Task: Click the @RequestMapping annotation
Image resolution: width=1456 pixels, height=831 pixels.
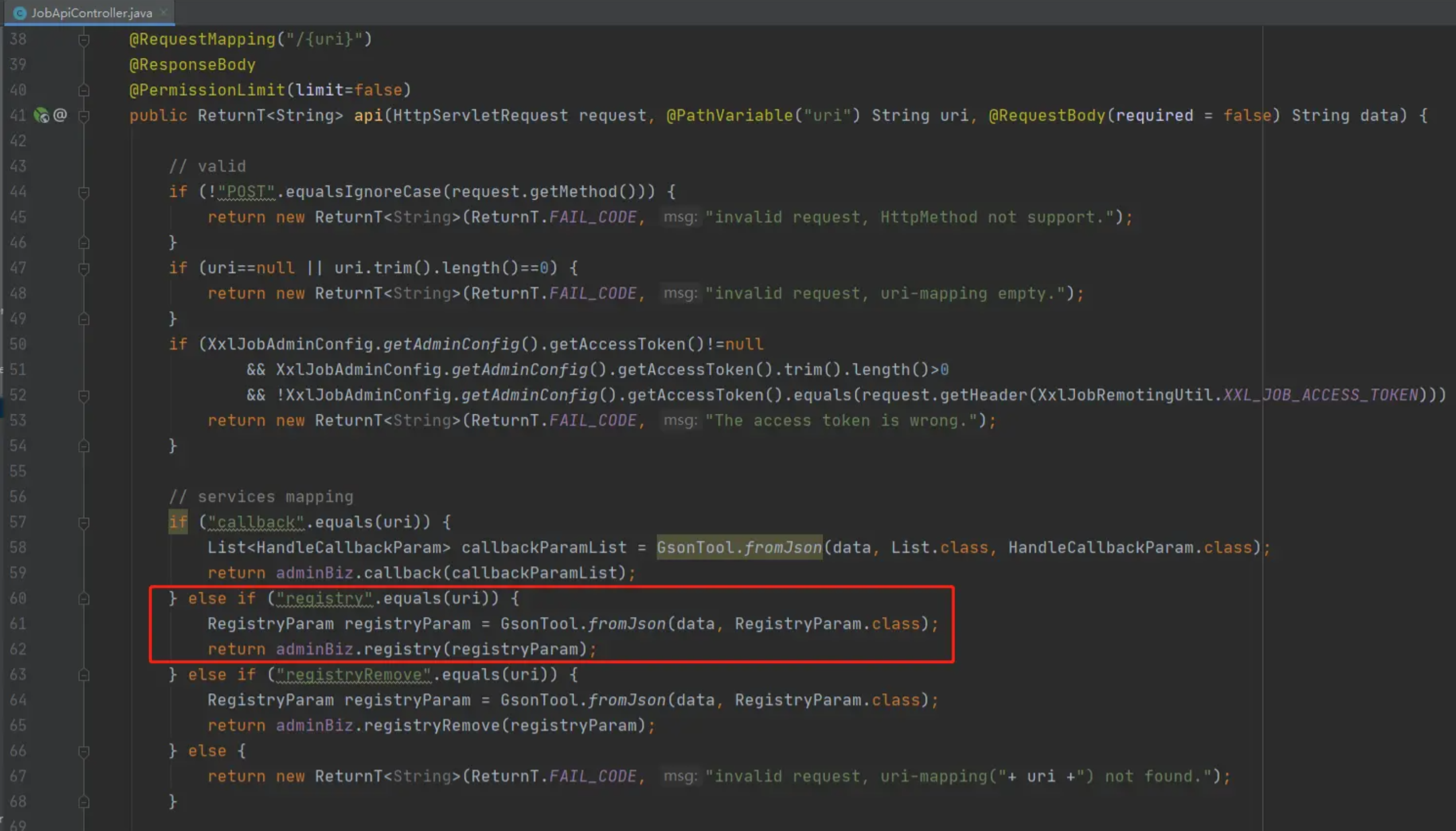Action: tap(203, 39)
